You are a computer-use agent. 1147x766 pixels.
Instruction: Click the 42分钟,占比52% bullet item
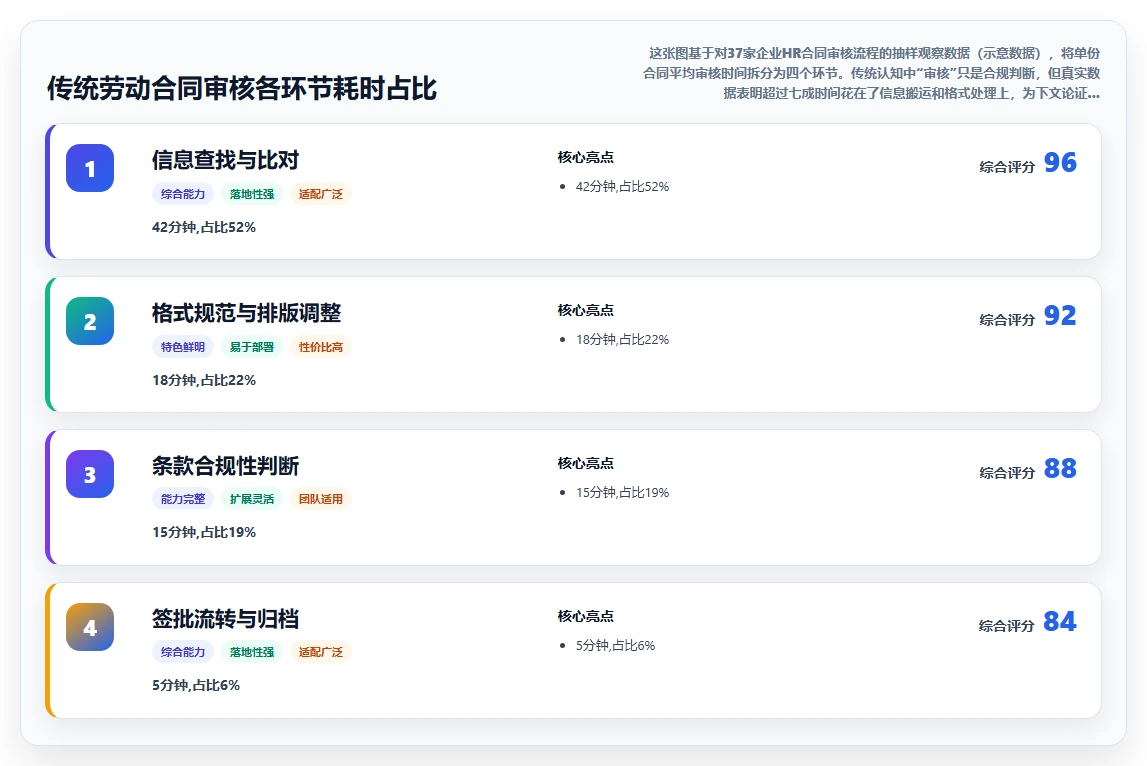623,187
